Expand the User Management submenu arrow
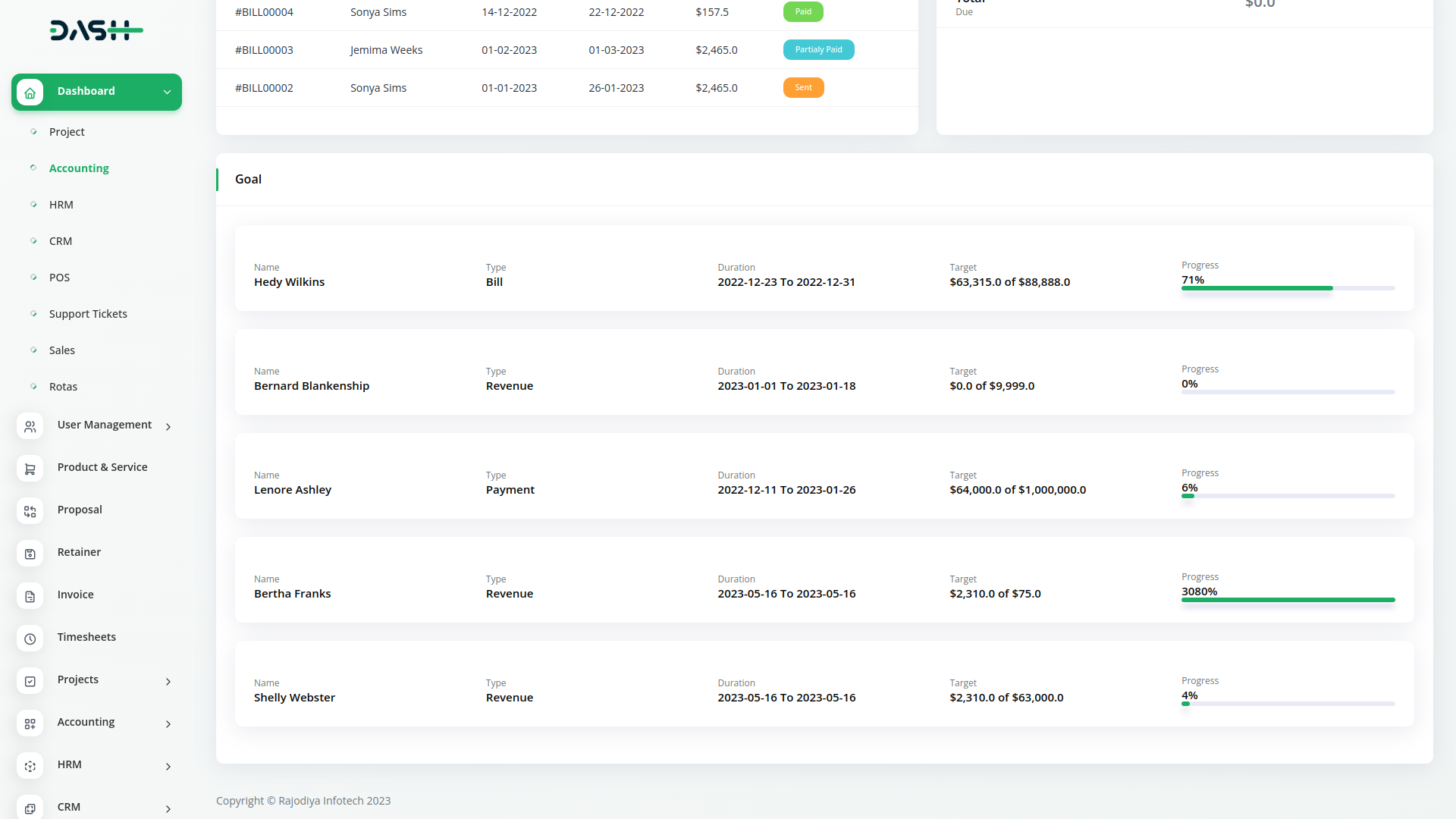 168,427
